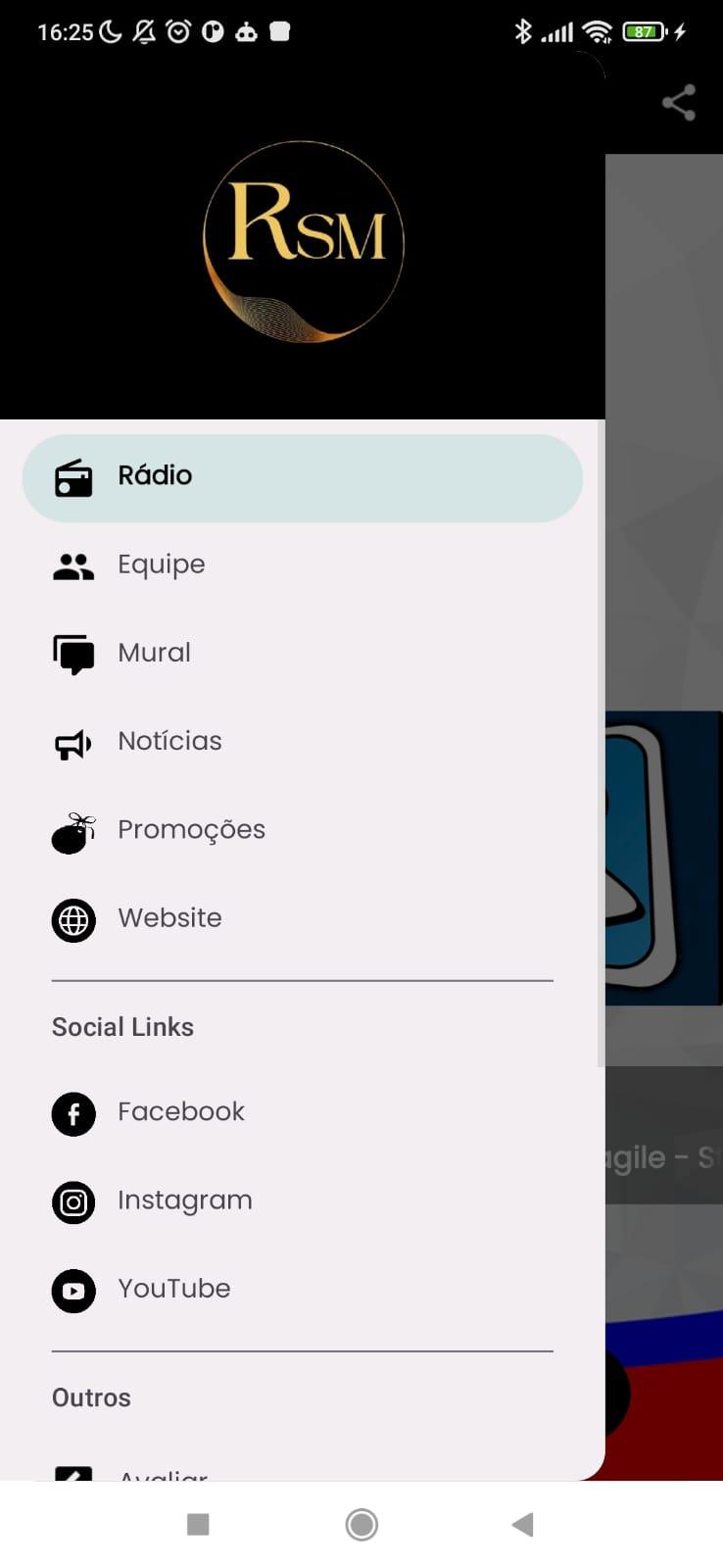Tap the Notícias megaphone icon

[x=73, y=745]
